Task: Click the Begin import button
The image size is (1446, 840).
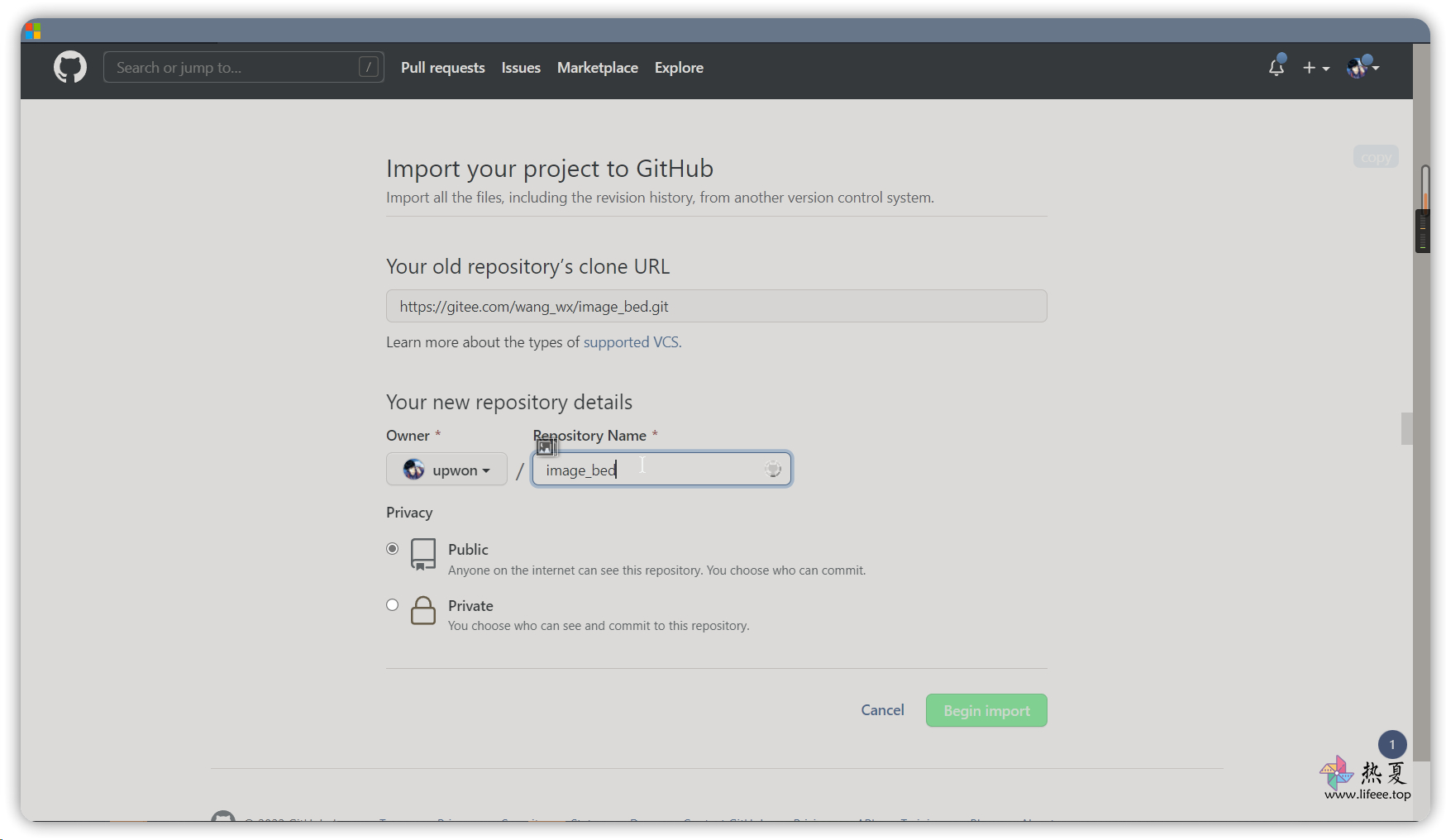Action: point(986,710)
